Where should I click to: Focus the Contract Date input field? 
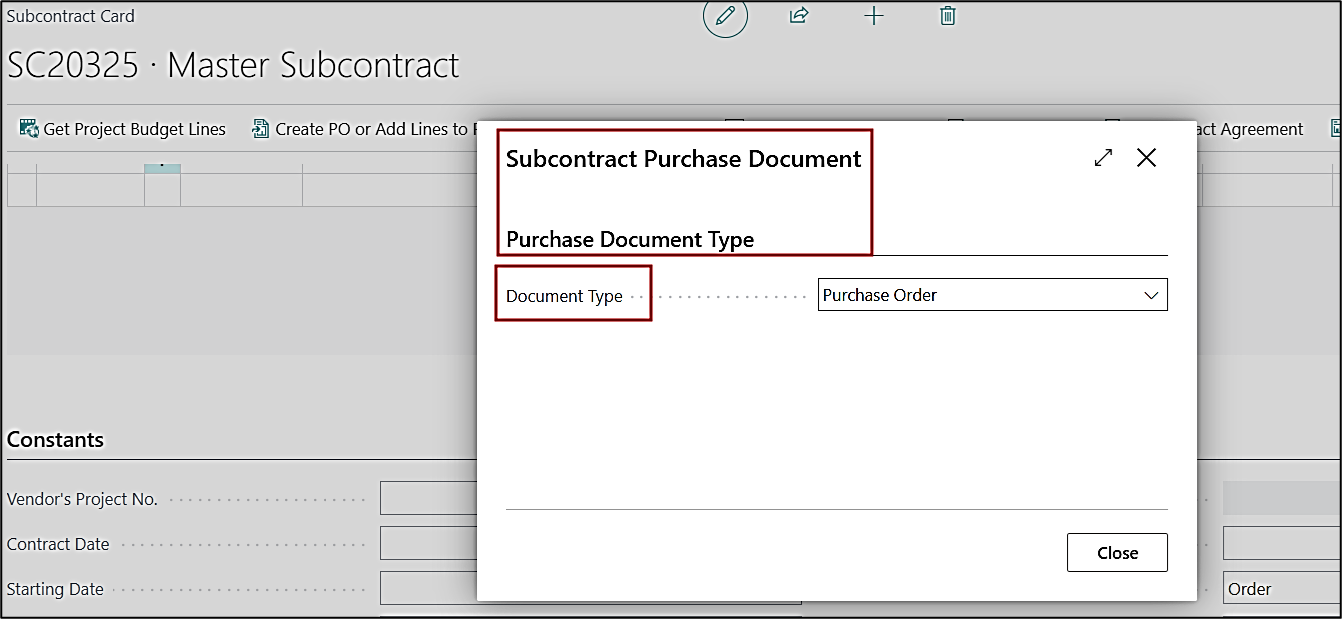(x=428, y=544)
